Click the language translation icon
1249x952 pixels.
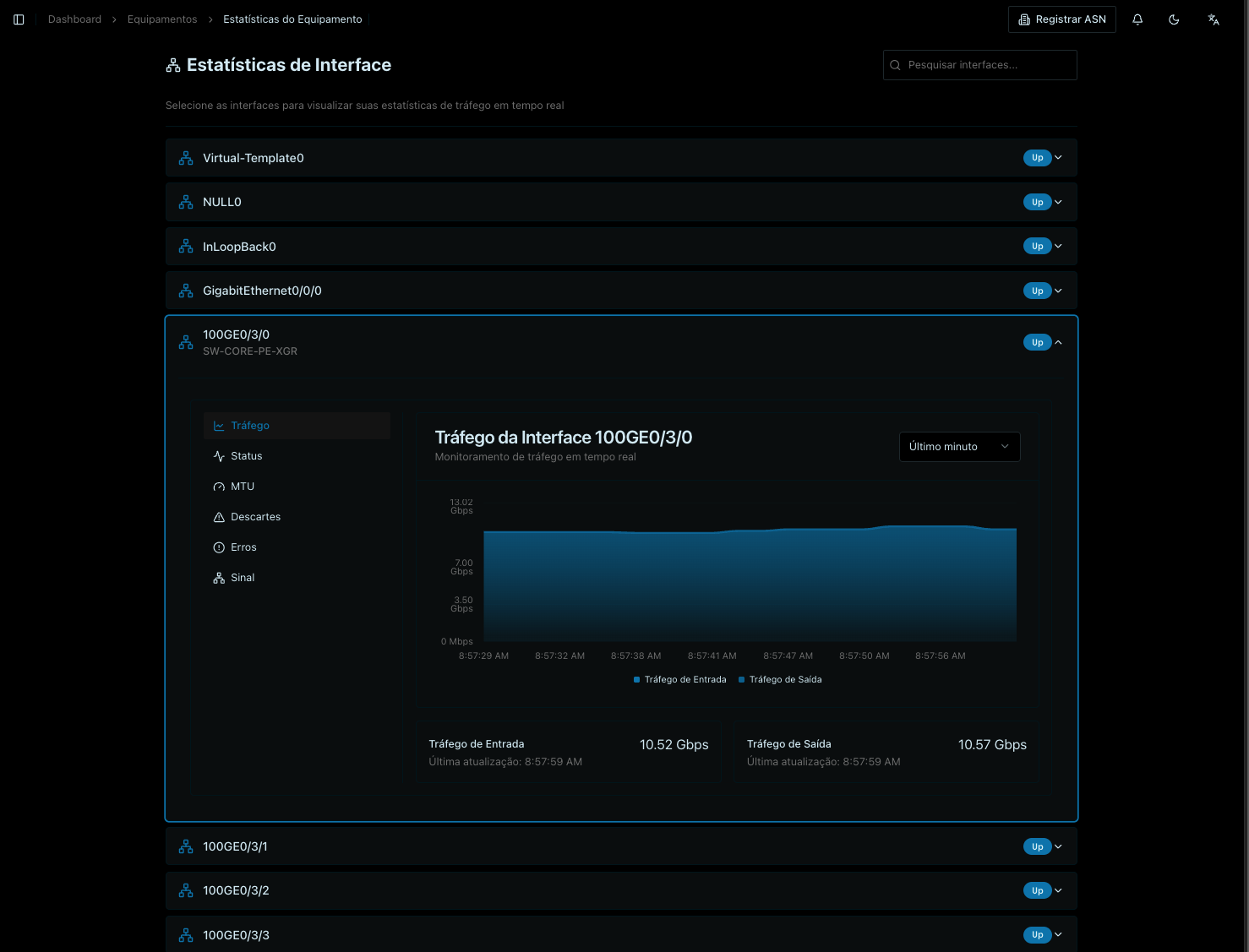point(1213,19)
